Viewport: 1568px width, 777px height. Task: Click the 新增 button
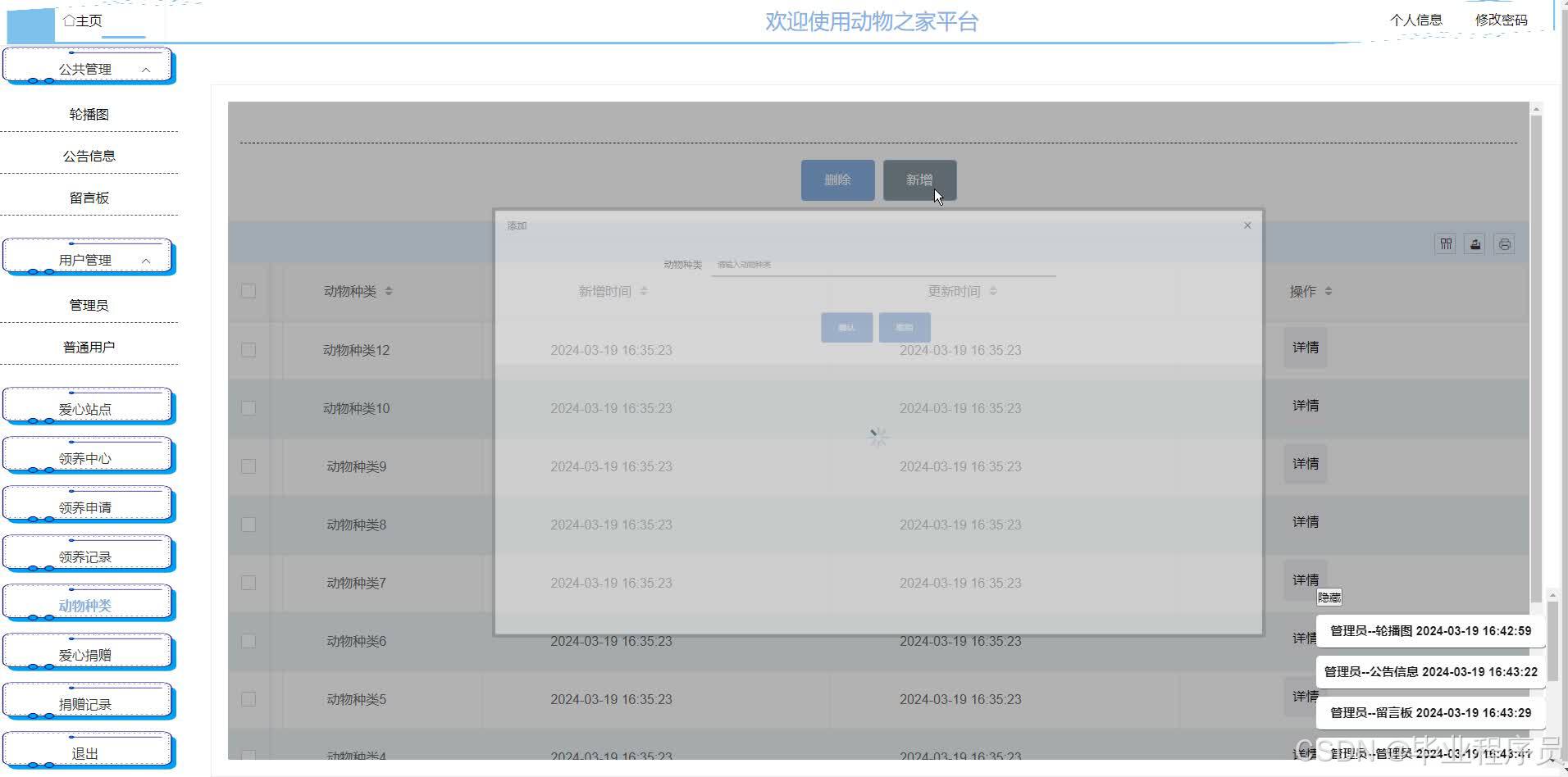[919, 179]
